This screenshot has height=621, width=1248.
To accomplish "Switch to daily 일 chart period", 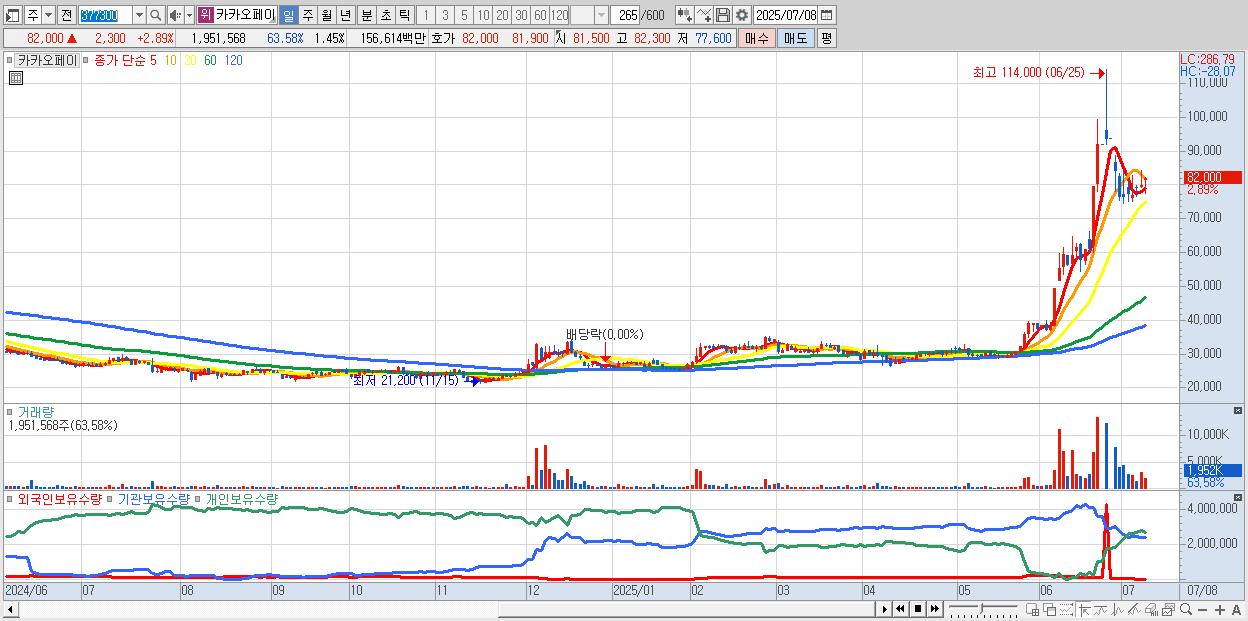I will click(x=288, y=15).
